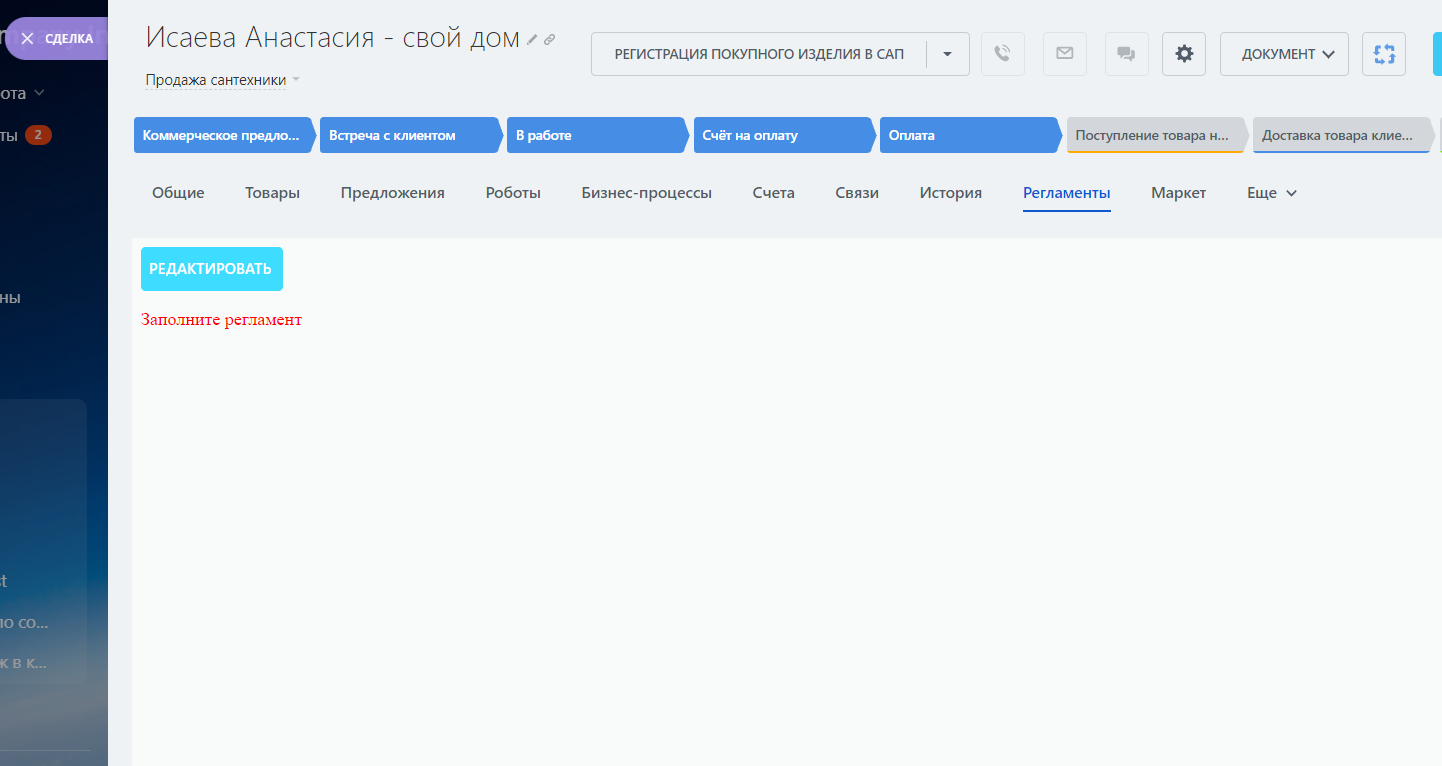Go to the История tab
The width and height of the screenshot is (1442, 766).
[x=950, y=193]
